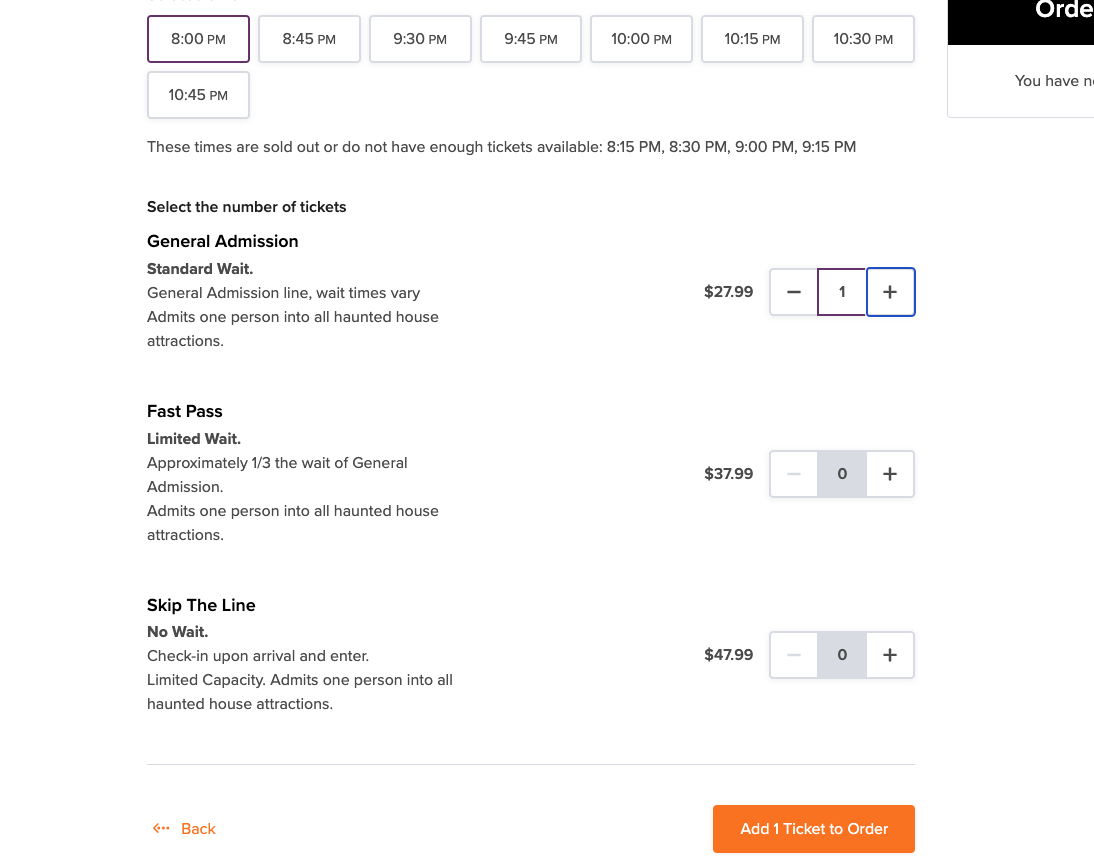Select the 9:45 PM entry time
The width and height of the screenshot is (1094, 856).
pos(531,39)
